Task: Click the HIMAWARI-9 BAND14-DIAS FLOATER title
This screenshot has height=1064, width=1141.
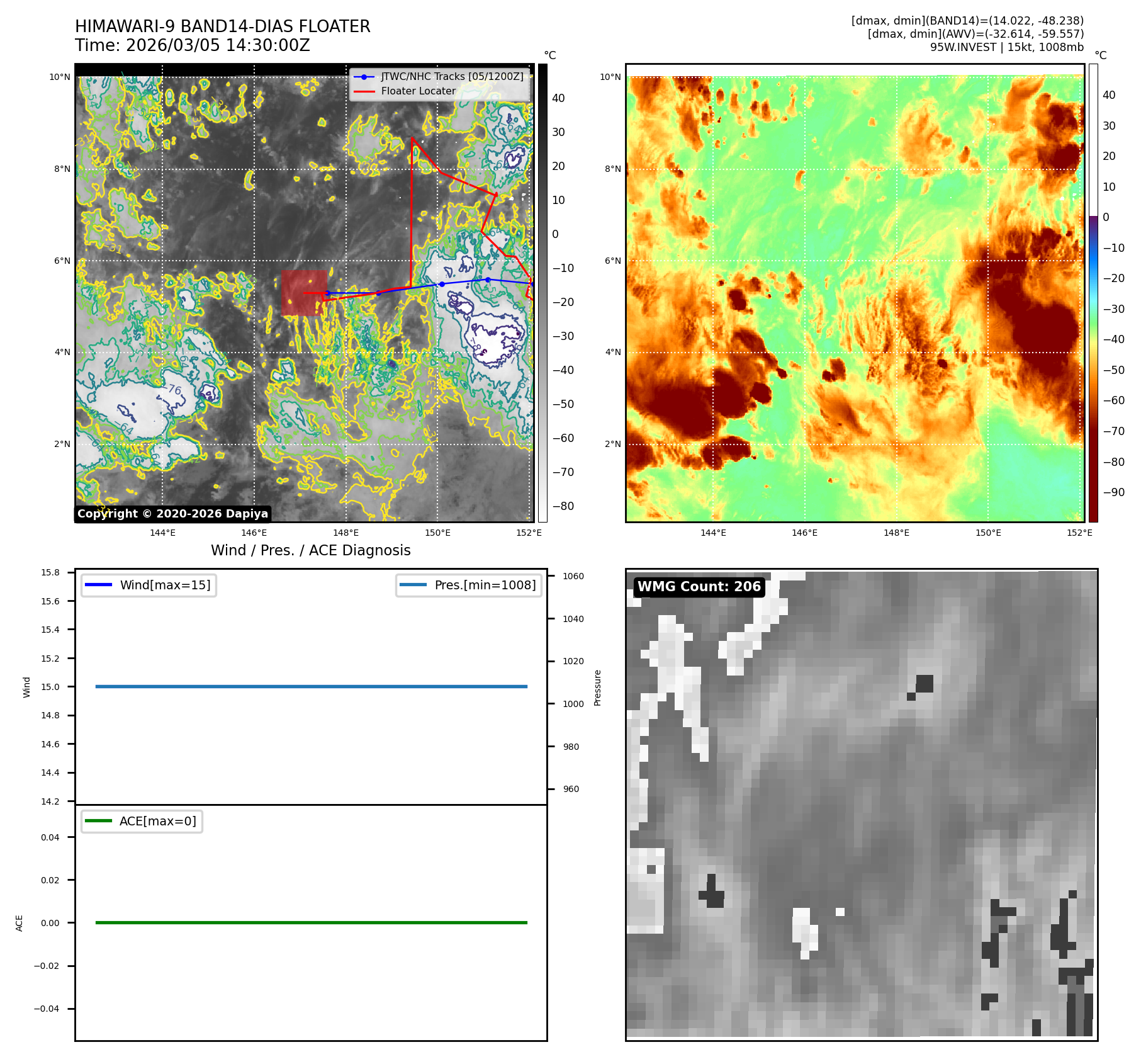Action: click(222, 26)
